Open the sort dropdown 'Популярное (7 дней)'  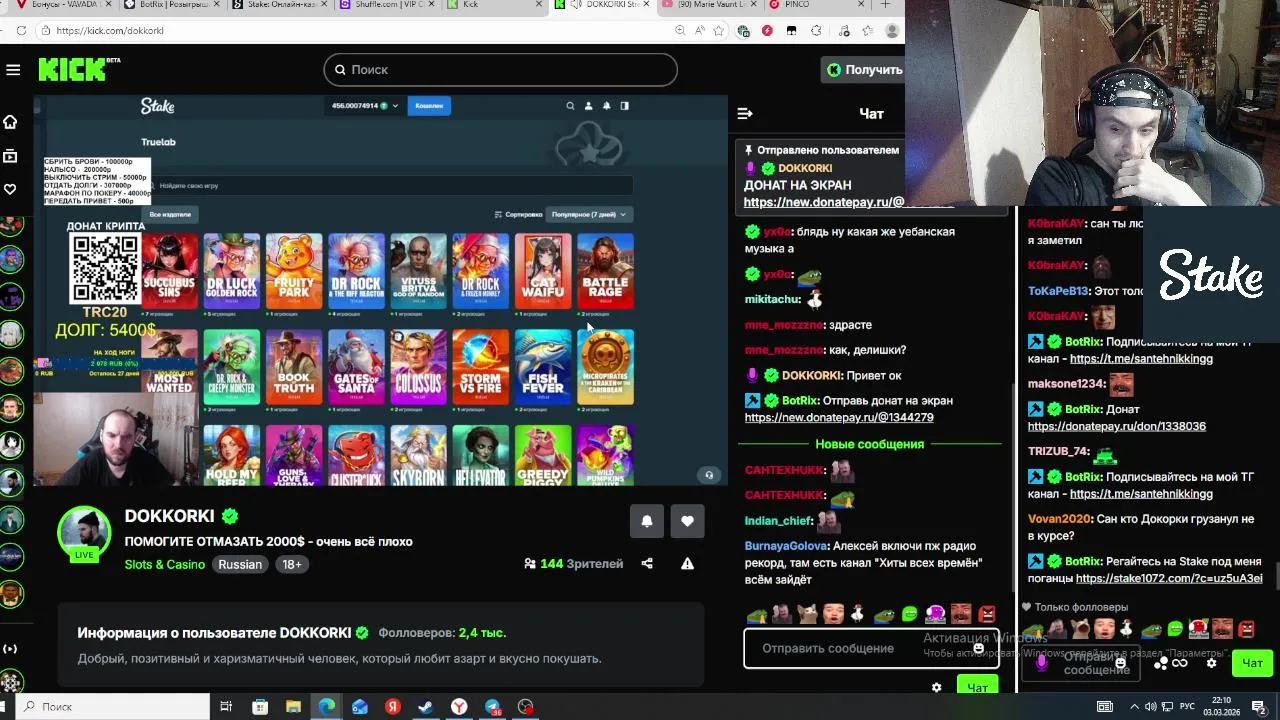click(x=590, y=214)
